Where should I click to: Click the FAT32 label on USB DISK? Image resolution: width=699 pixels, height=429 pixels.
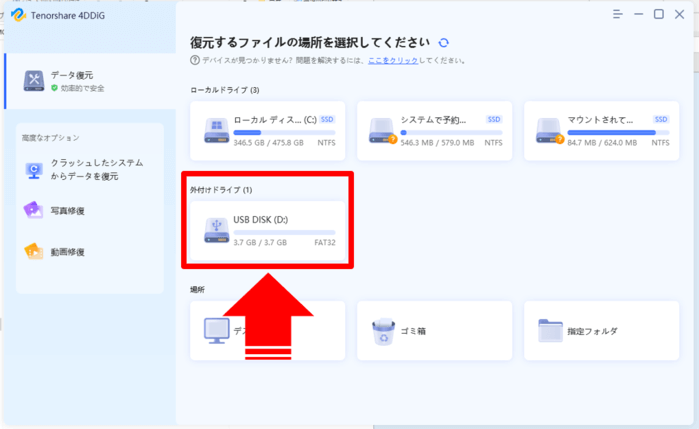pyautogui.click(x=325, y=243)
